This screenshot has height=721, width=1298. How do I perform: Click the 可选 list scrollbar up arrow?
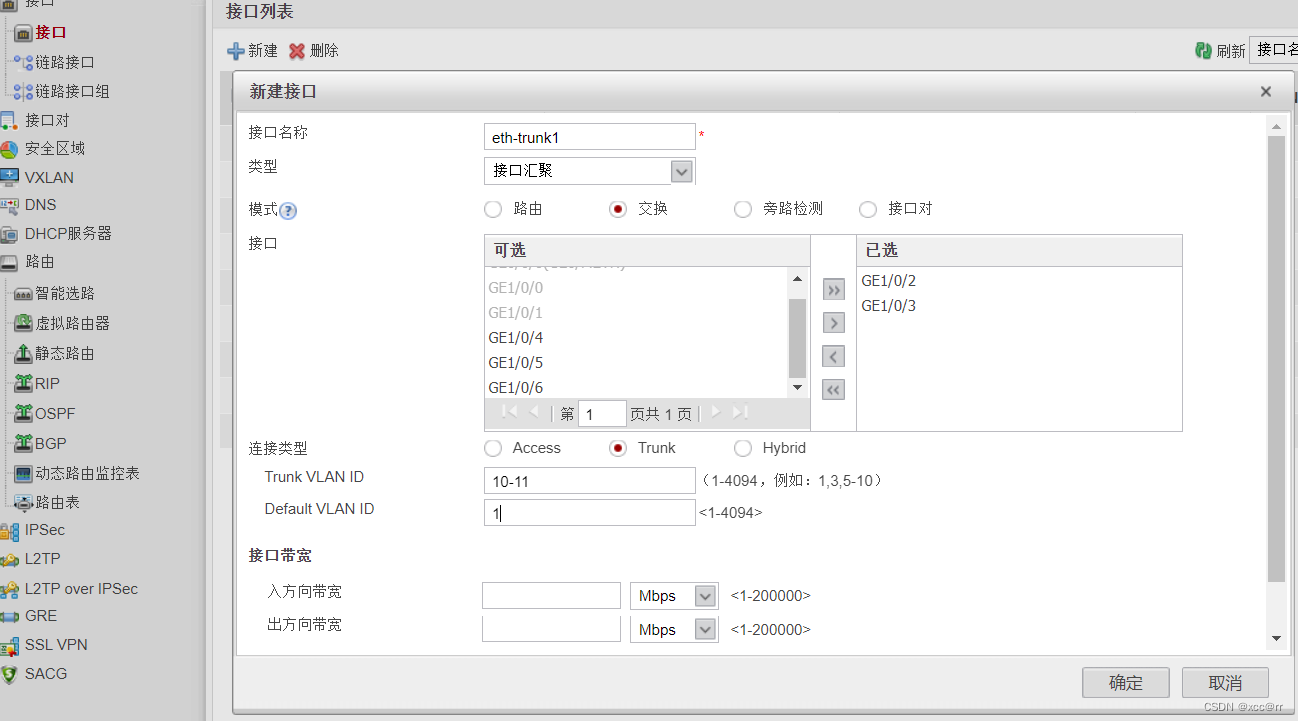pos(797,279)
